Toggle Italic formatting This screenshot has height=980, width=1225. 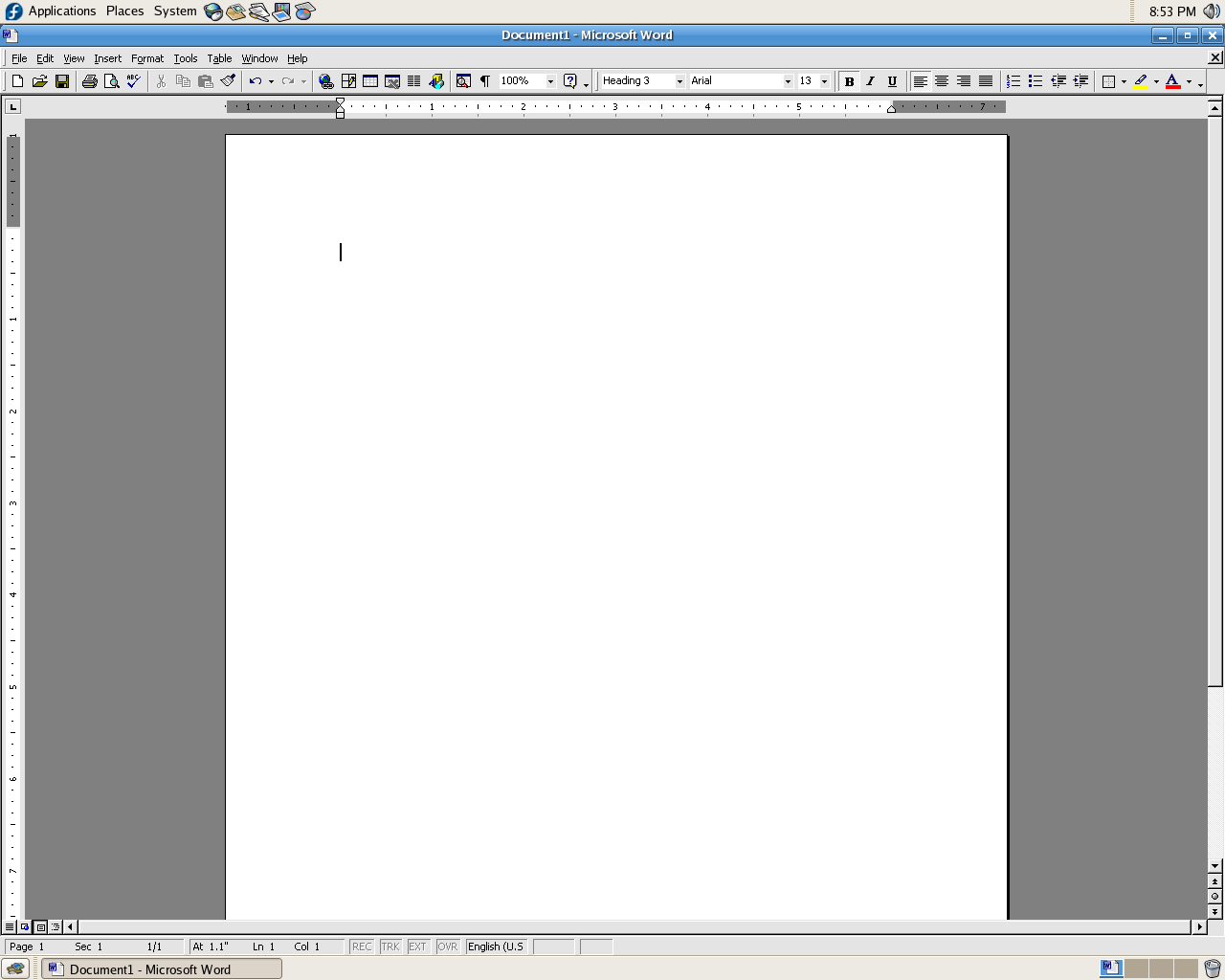[871, 81]
